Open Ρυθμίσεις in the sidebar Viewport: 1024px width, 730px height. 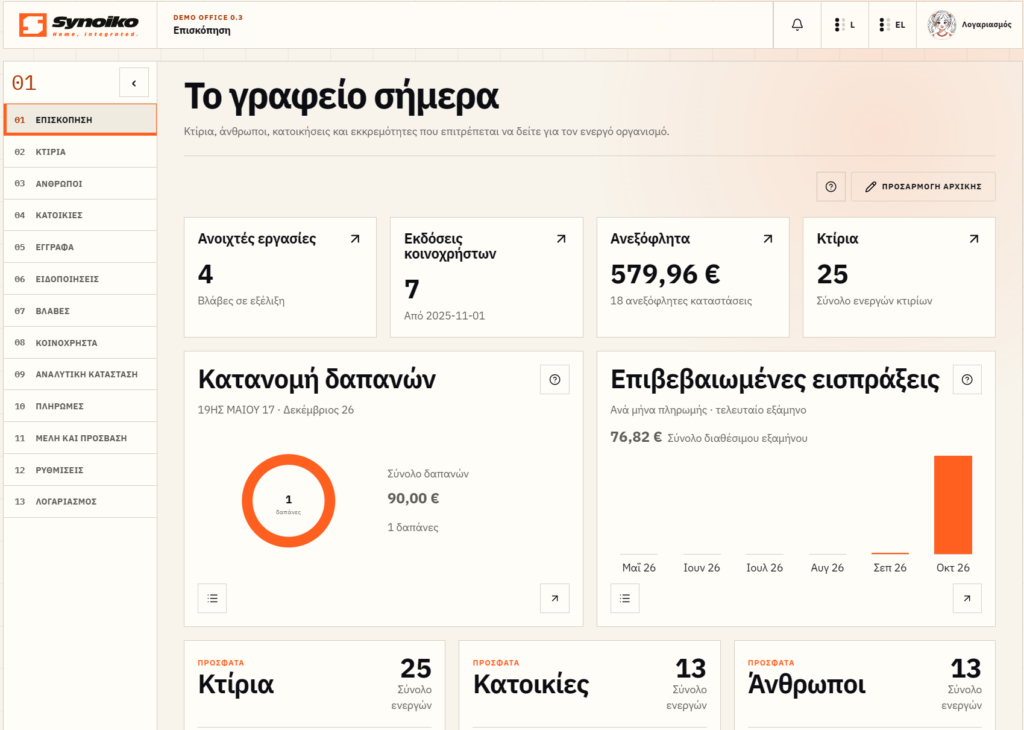click(80, 469)
